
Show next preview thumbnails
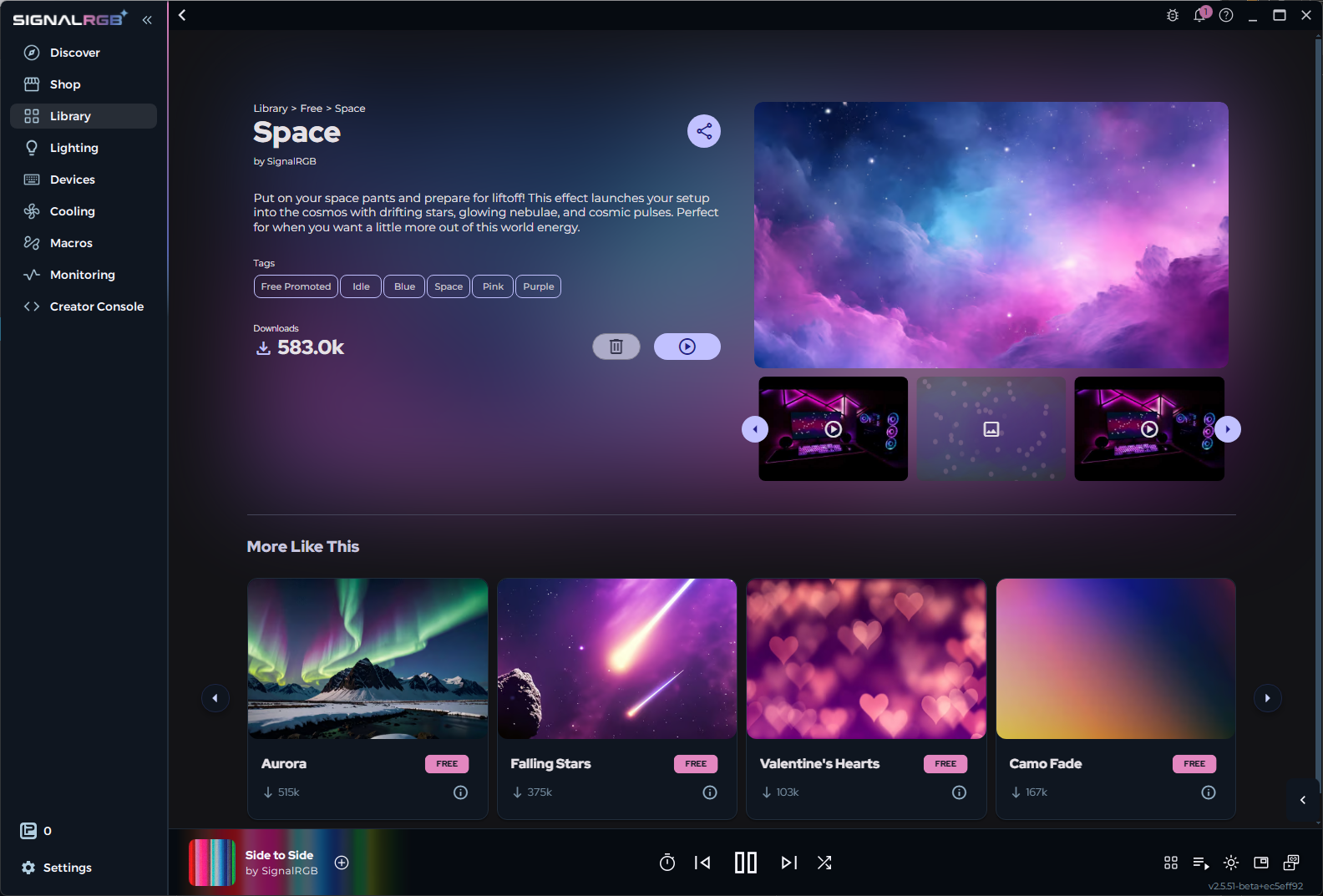pyautogui.click(x=1228, y=429)
